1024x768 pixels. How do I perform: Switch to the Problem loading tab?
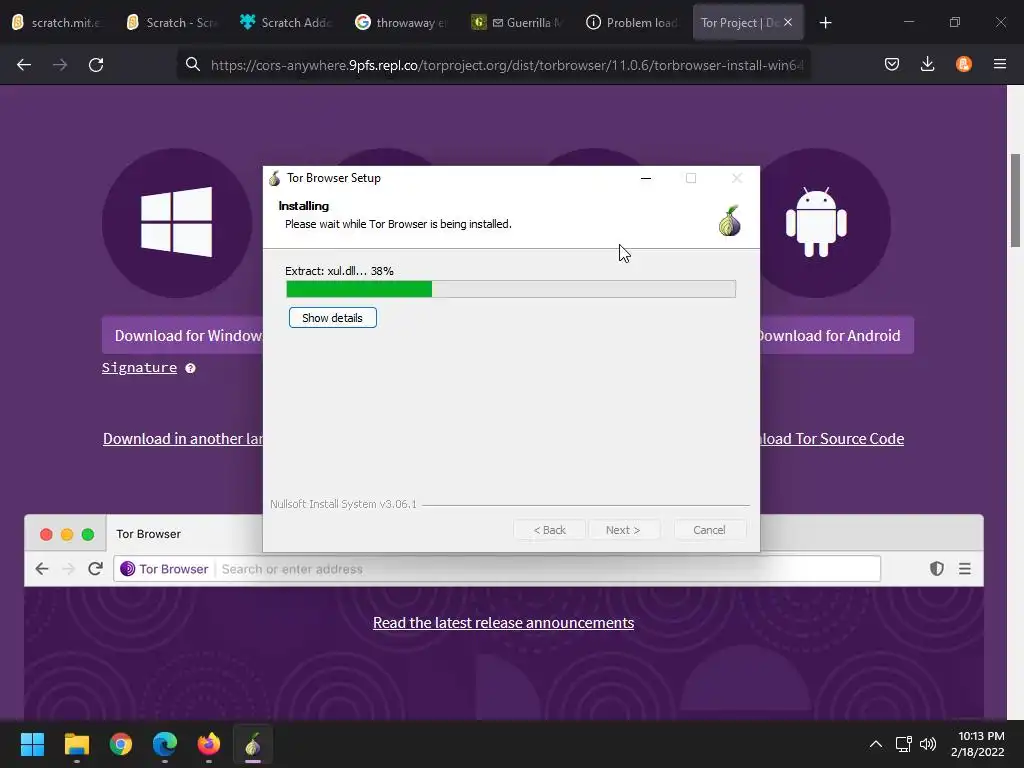(x=632, y=22)
